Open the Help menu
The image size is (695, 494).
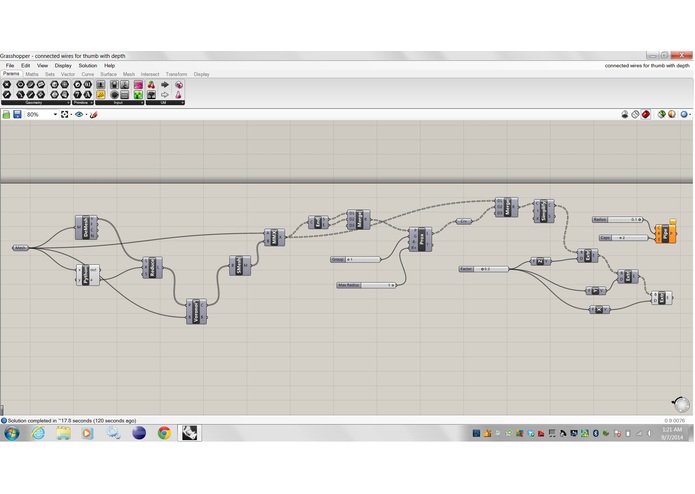click(x=109, y=65)
